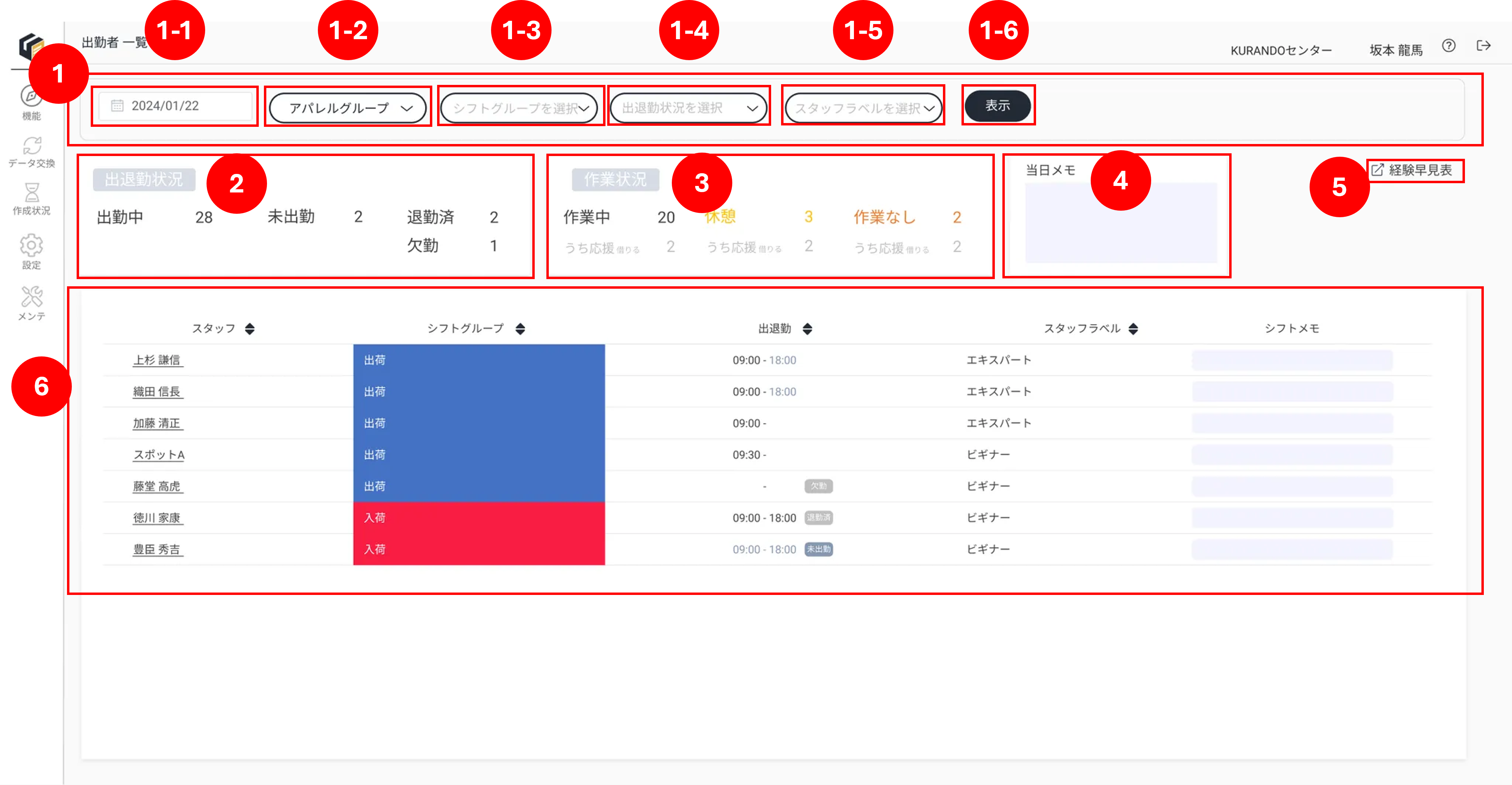Click the 出退勤状況 section label
The height and width of the screenshot is (785, 1512).
point(144,180)
